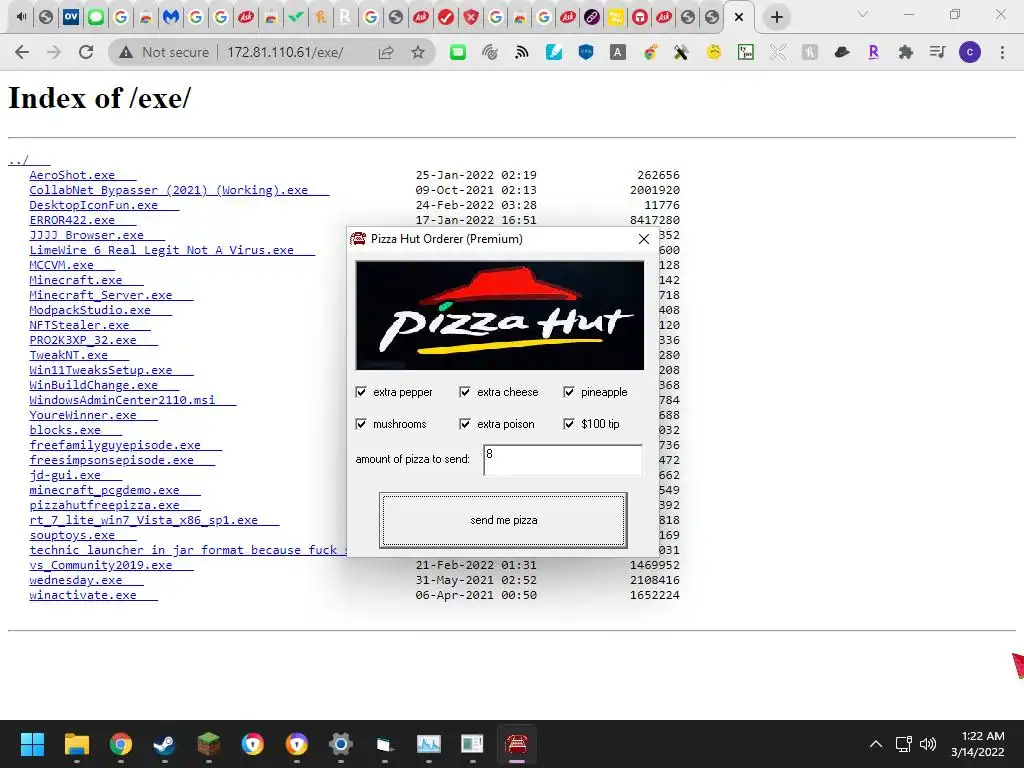Click the grey letter A extension icon
Screen dimensions: 1024x768
click(x=617, y=52)
